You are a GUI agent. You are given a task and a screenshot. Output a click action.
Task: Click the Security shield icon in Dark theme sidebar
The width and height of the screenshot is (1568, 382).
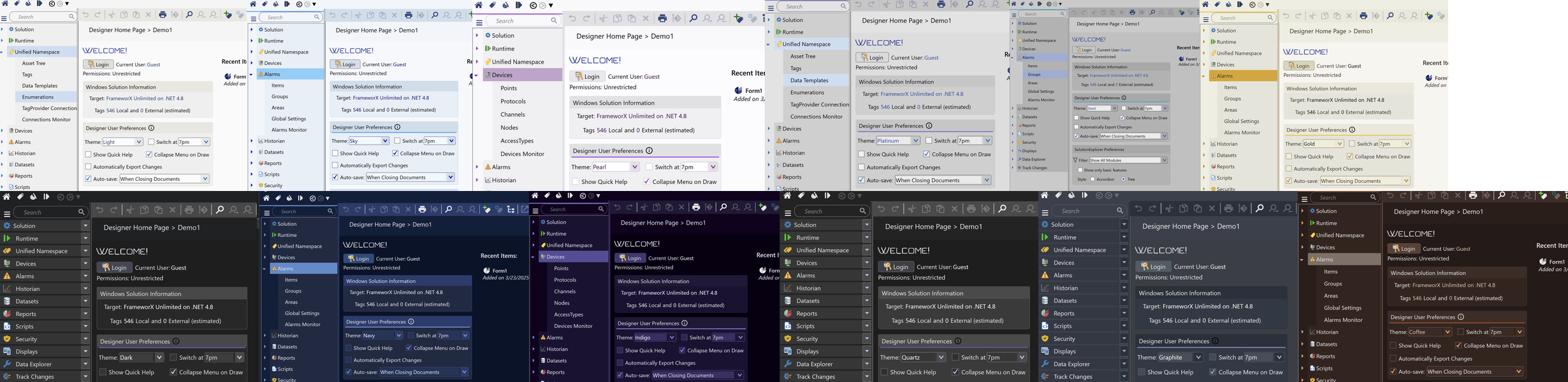point(7,339)
